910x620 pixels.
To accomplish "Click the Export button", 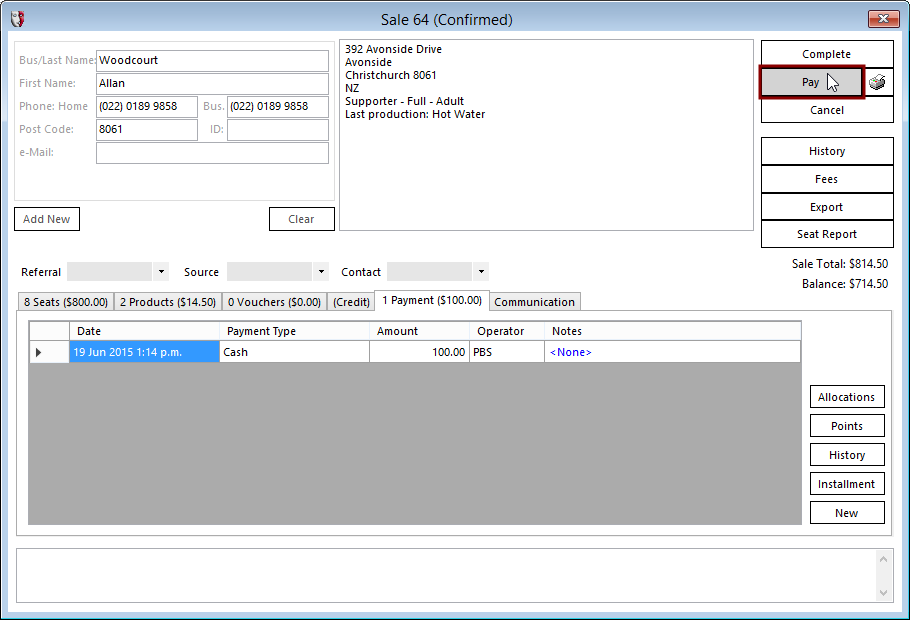I will click(827, 207).
